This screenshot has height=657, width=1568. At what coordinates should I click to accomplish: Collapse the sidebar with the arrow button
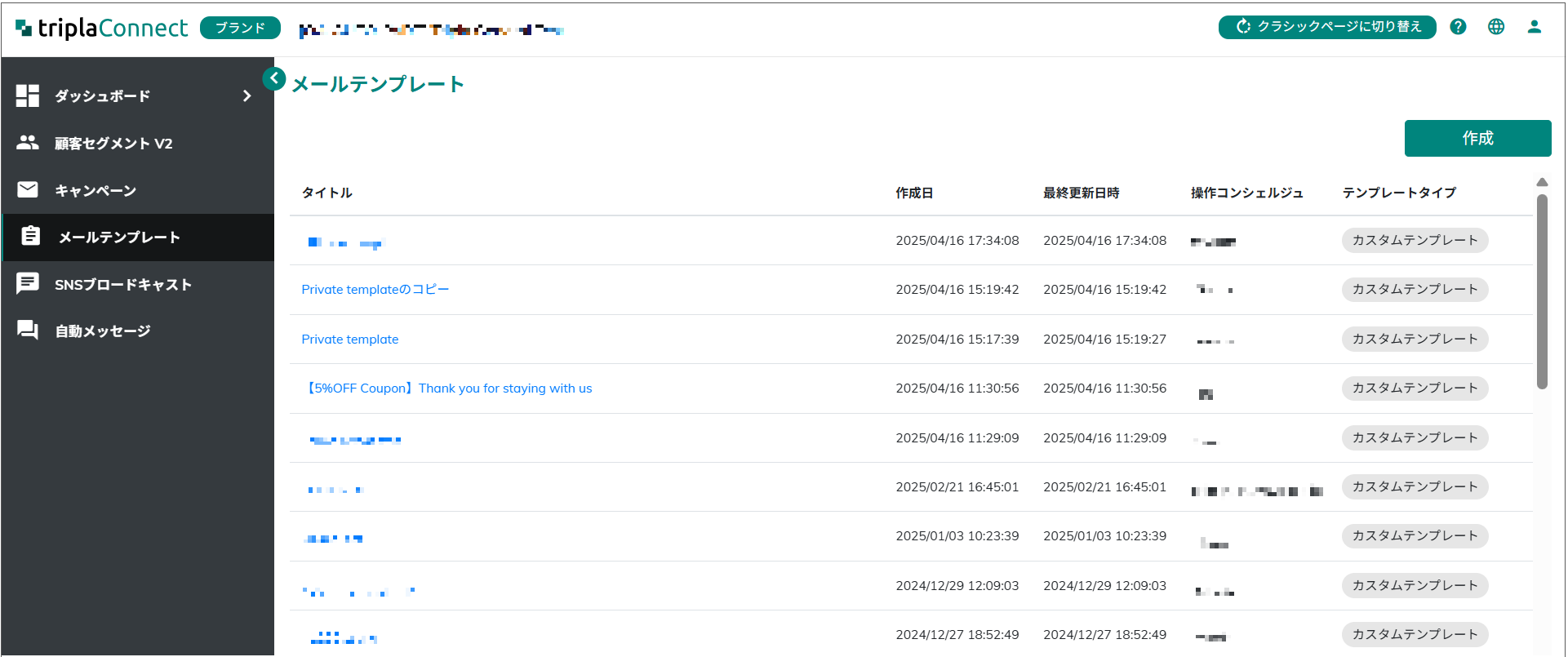274,78
